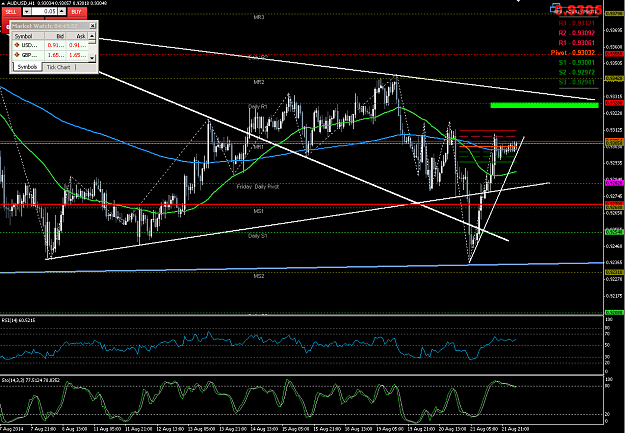Click the S2 - 0.92972 level label
Image resolution: width=625 pixels, height=433 pixels.
577,72
